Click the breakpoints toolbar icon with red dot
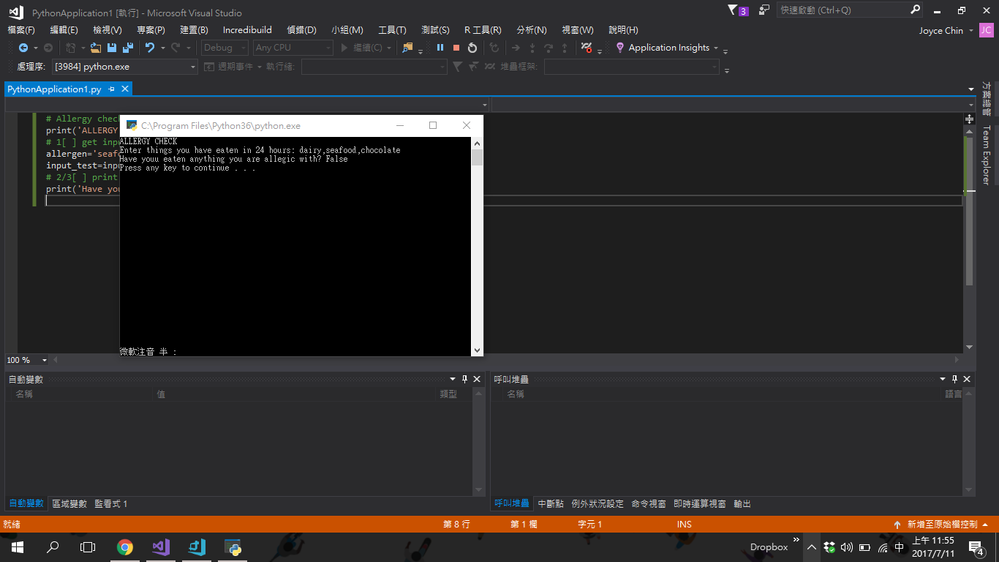Image resolution: width=999 pixels, height=562 pixels. tap(587, 48)
